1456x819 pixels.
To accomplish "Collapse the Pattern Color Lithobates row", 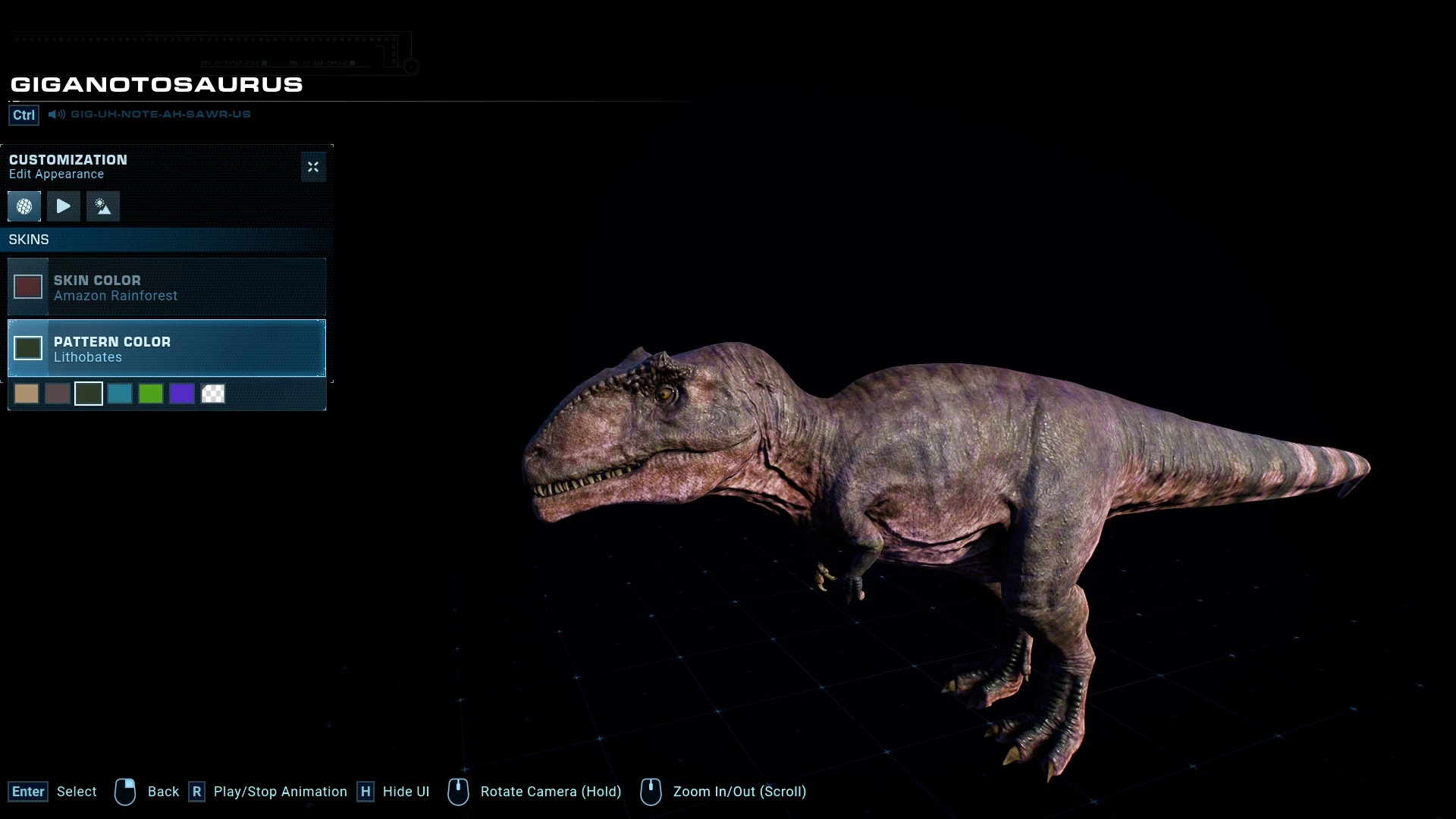I will tap(167, 348).
